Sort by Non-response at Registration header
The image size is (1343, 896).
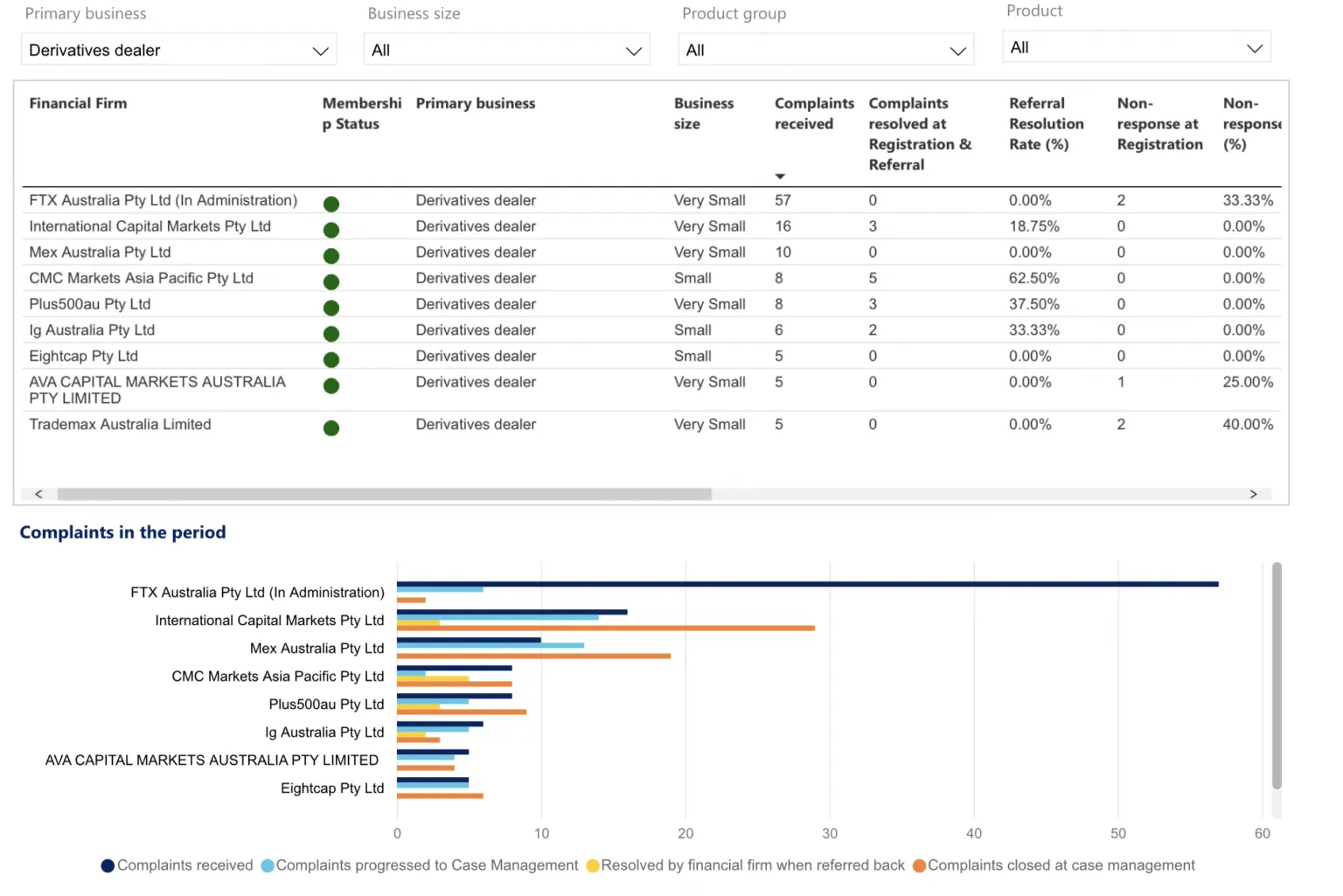(x=1160, y=124)
